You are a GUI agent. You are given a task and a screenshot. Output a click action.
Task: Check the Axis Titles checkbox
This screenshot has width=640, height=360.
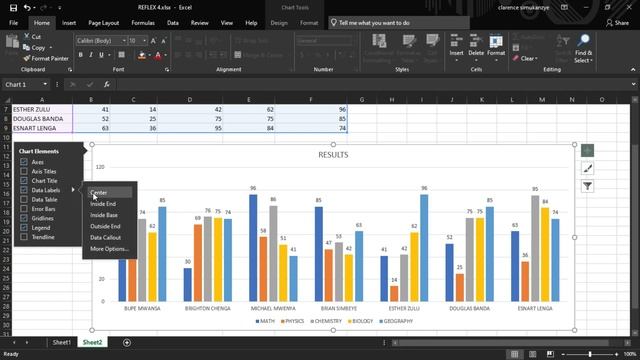click(24, 171)
